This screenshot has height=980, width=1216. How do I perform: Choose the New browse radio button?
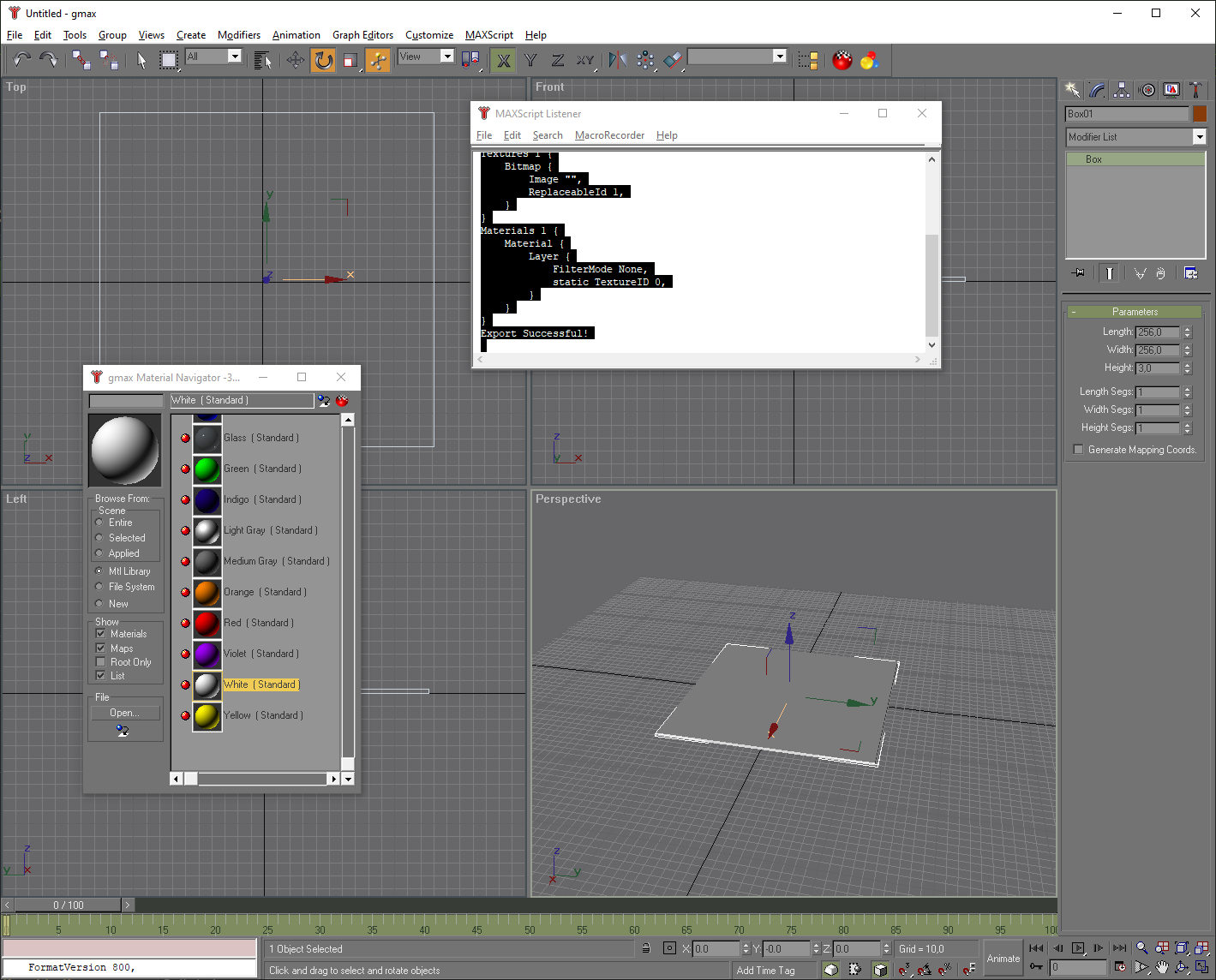(99, 604)
